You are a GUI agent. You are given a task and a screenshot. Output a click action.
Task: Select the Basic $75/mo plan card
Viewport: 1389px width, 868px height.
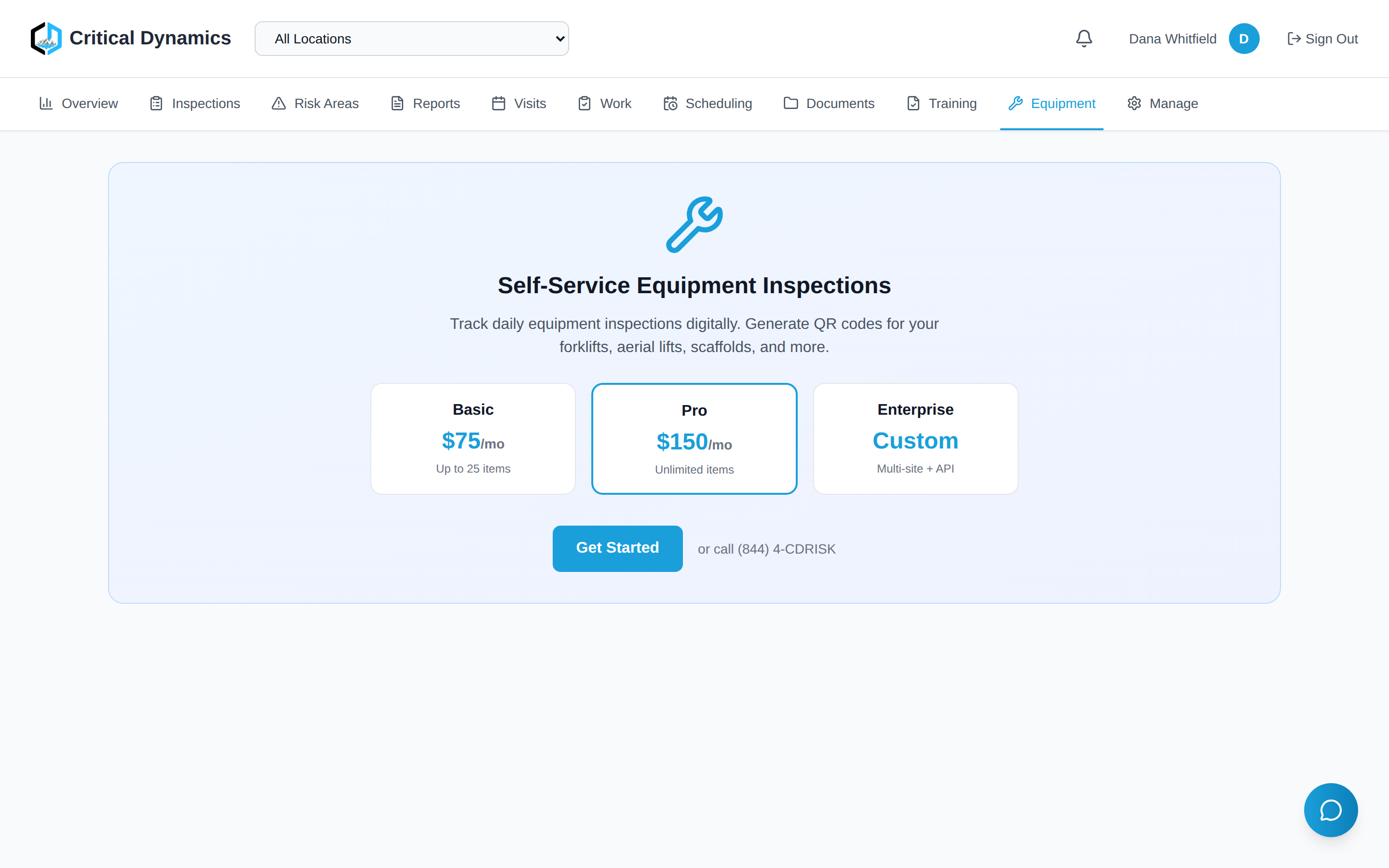473,439
